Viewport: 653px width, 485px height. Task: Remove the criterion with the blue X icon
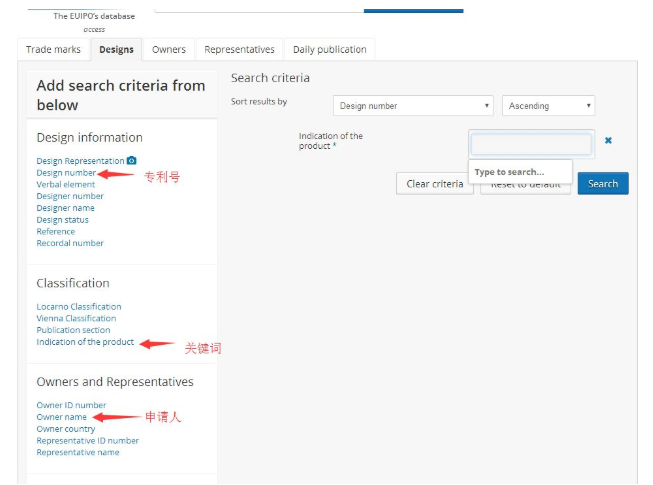(608, 141)
